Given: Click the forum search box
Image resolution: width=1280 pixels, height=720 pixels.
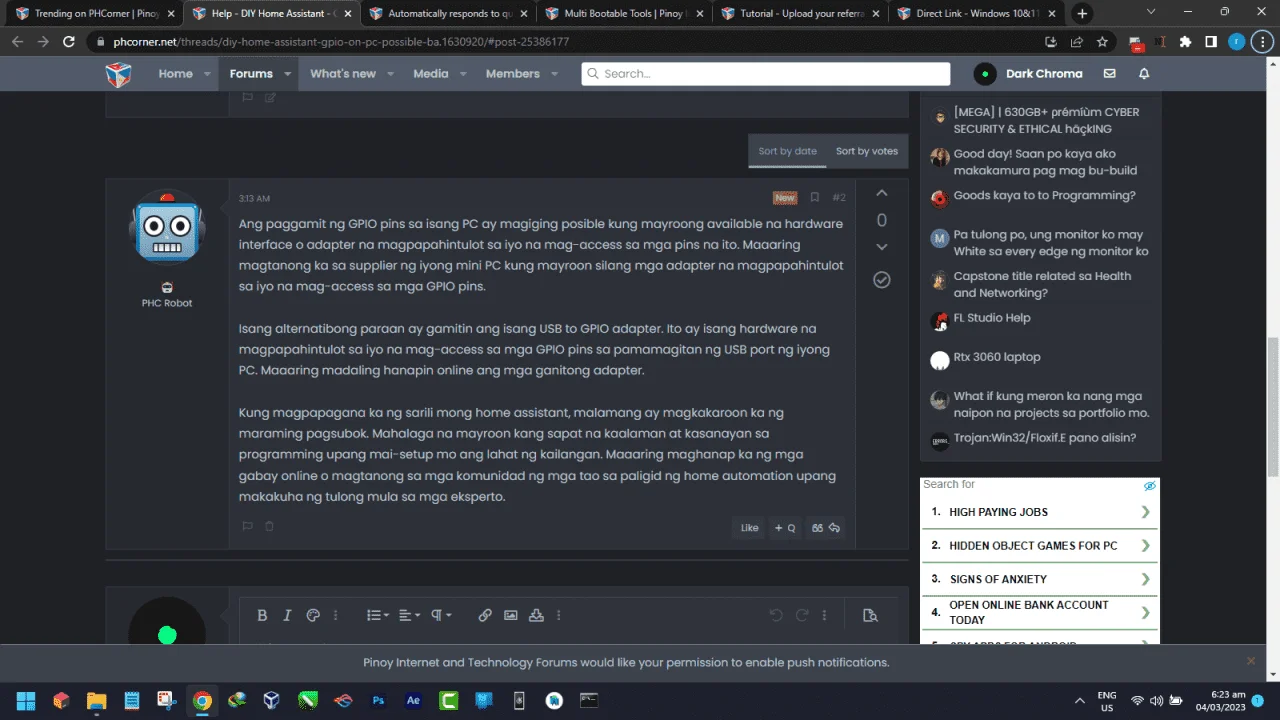Looking at the screenshot, I should tap(766, 74).
